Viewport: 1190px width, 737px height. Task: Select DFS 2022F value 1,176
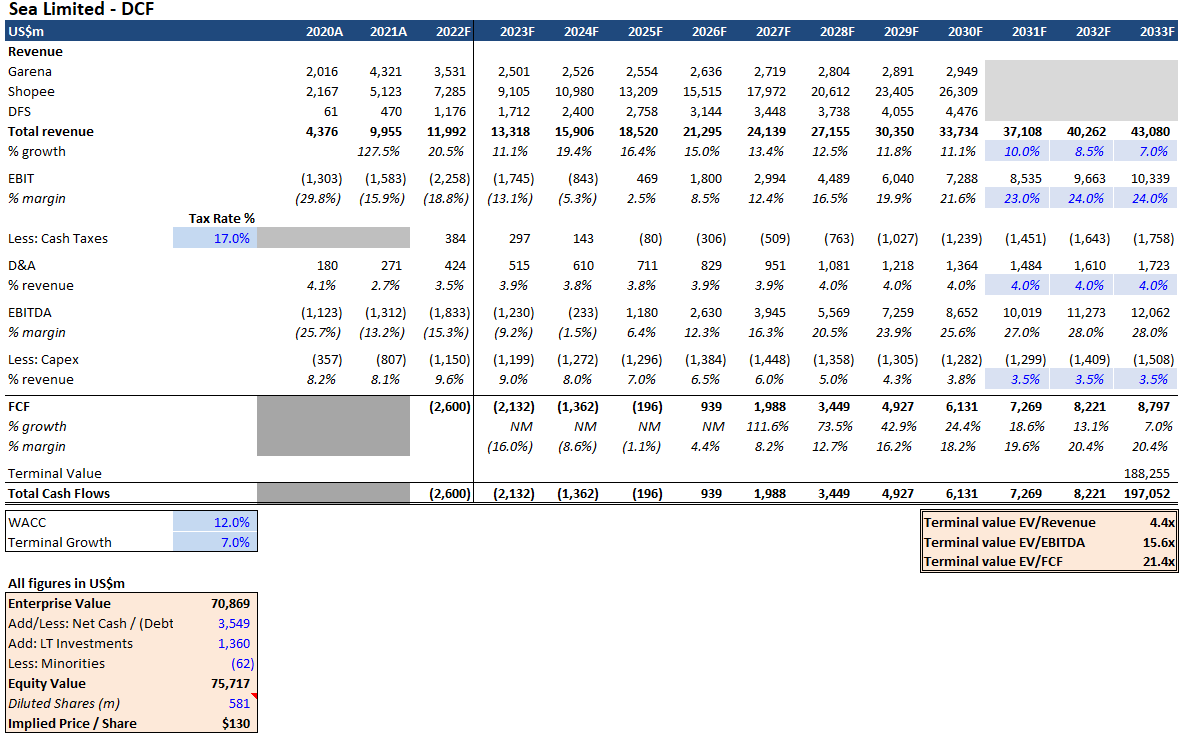pos(450,111)
